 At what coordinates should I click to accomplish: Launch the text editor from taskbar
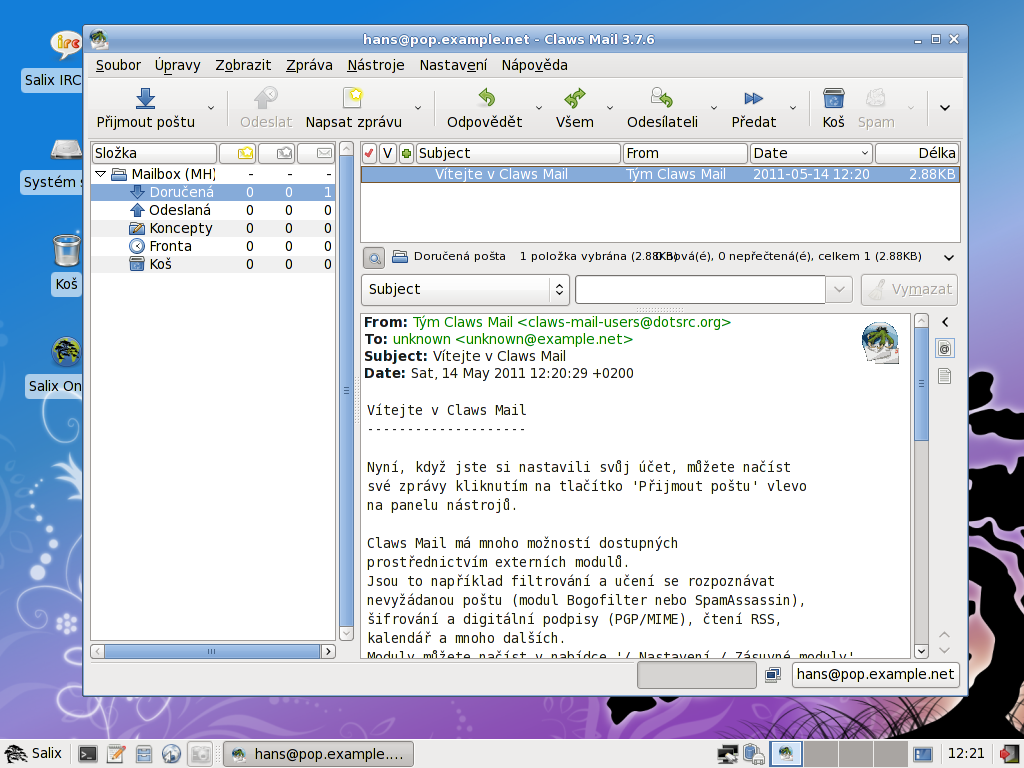(116, 754)
